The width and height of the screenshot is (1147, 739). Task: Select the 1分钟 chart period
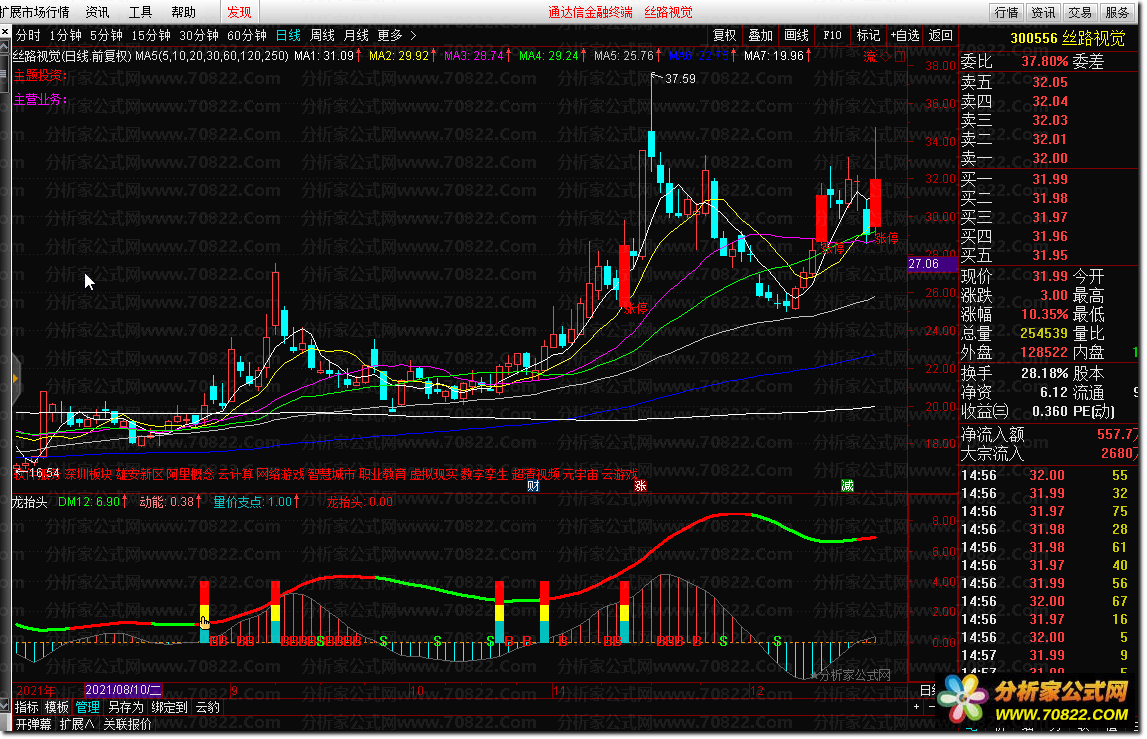[66, 35]
